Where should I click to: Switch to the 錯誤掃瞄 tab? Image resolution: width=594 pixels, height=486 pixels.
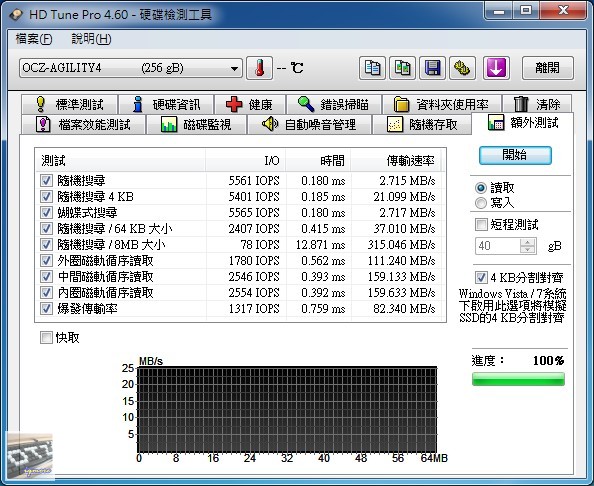pyautogui.click(x=334, y=104)
